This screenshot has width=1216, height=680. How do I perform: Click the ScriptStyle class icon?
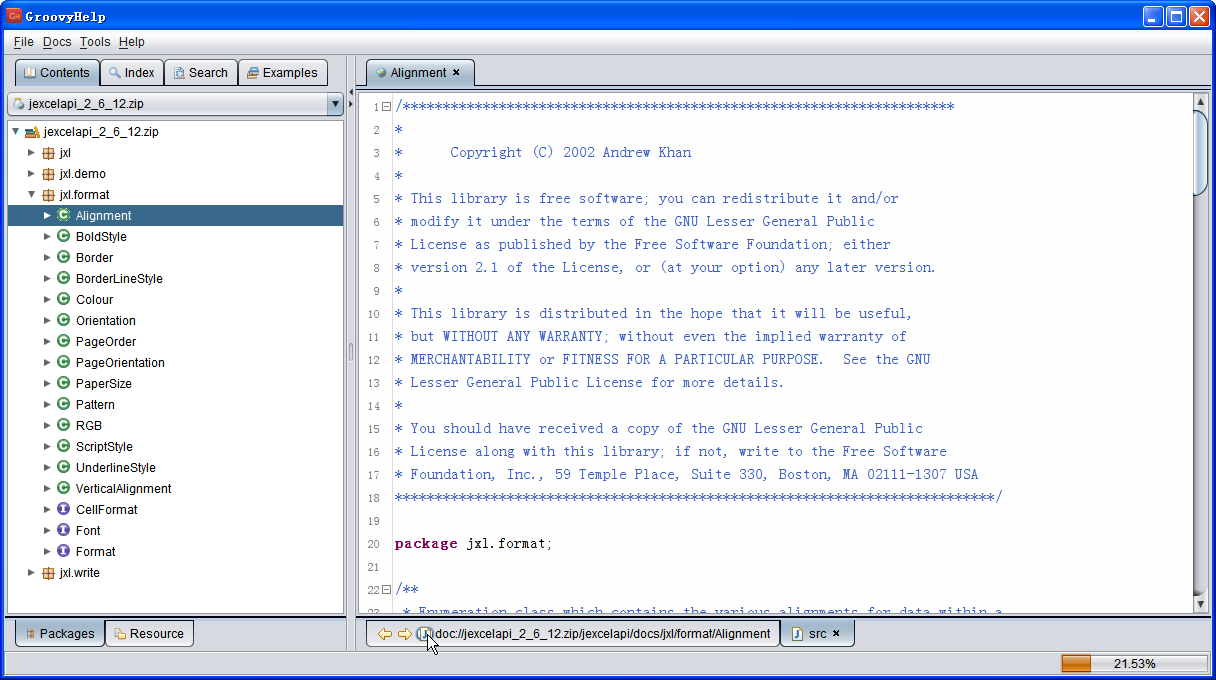(63, 446)
